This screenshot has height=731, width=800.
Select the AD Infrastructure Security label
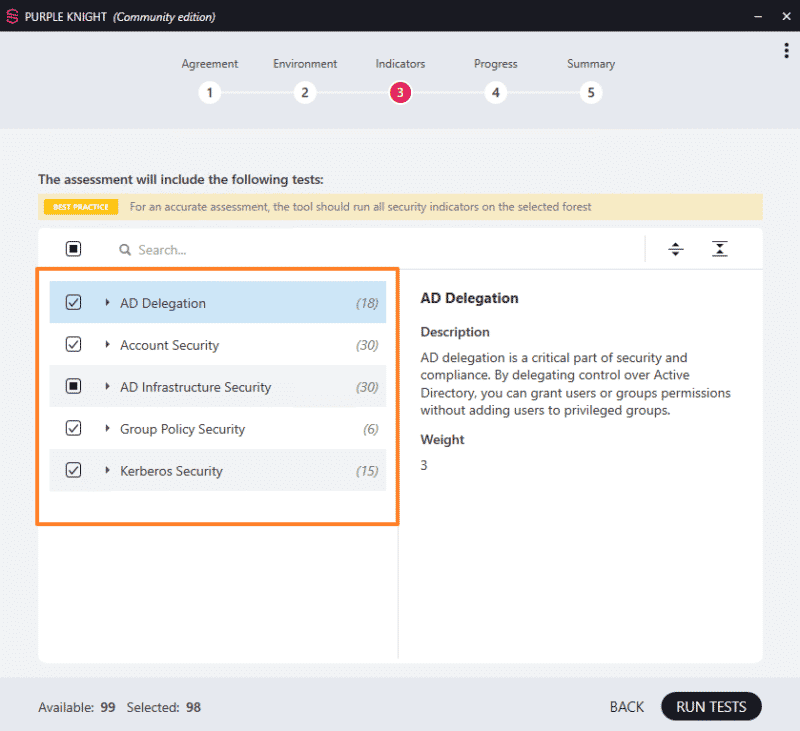195,387
